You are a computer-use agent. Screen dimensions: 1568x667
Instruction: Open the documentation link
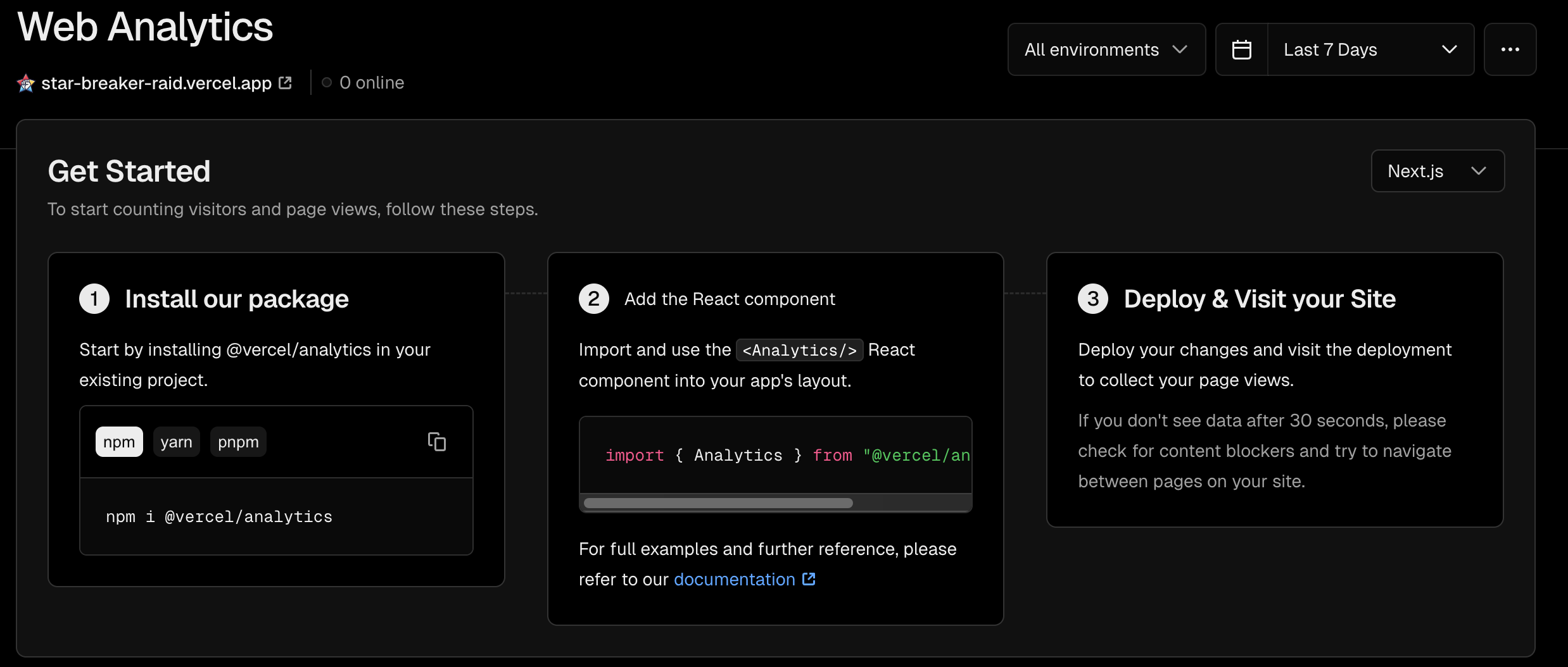735,579
